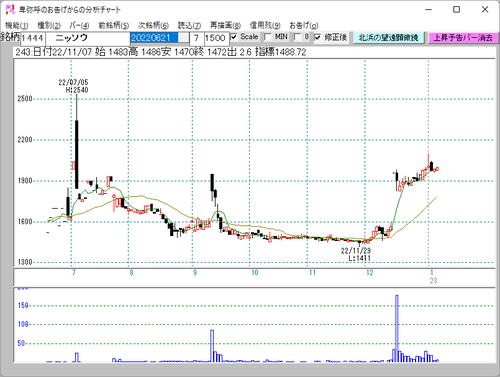Click month 12 on the time axis
This screenshot has height=377, width=500.
[370, 273]
